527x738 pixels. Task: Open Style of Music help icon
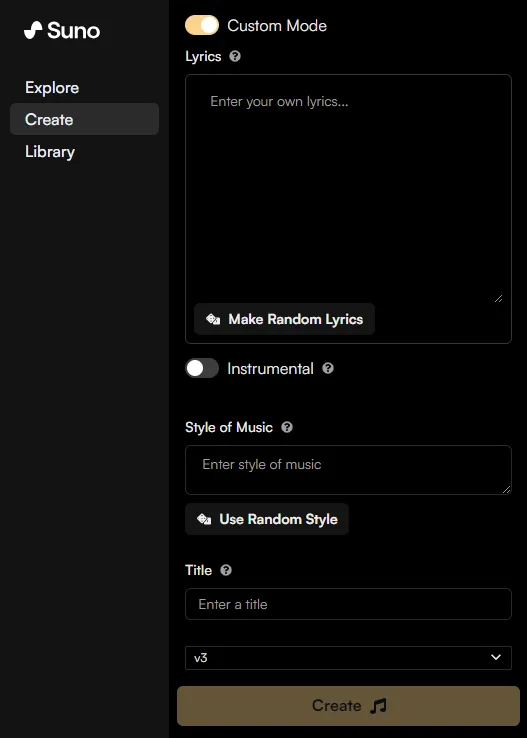click(287, 427)
